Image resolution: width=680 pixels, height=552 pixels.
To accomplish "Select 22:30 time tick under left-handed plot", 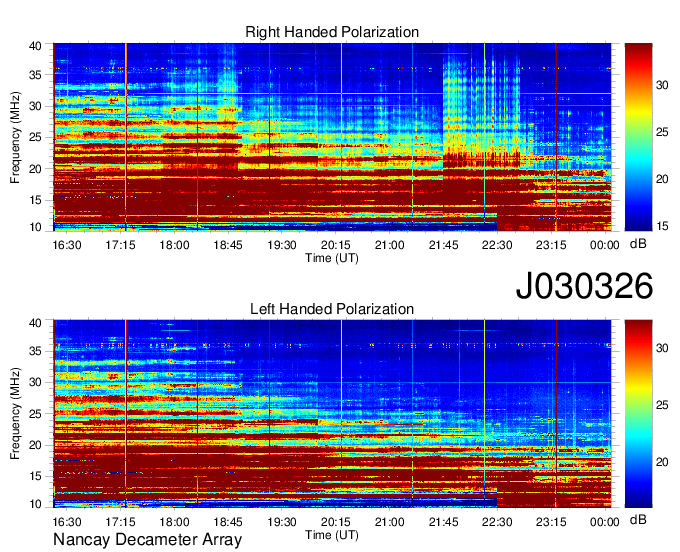I will [497, 522].
